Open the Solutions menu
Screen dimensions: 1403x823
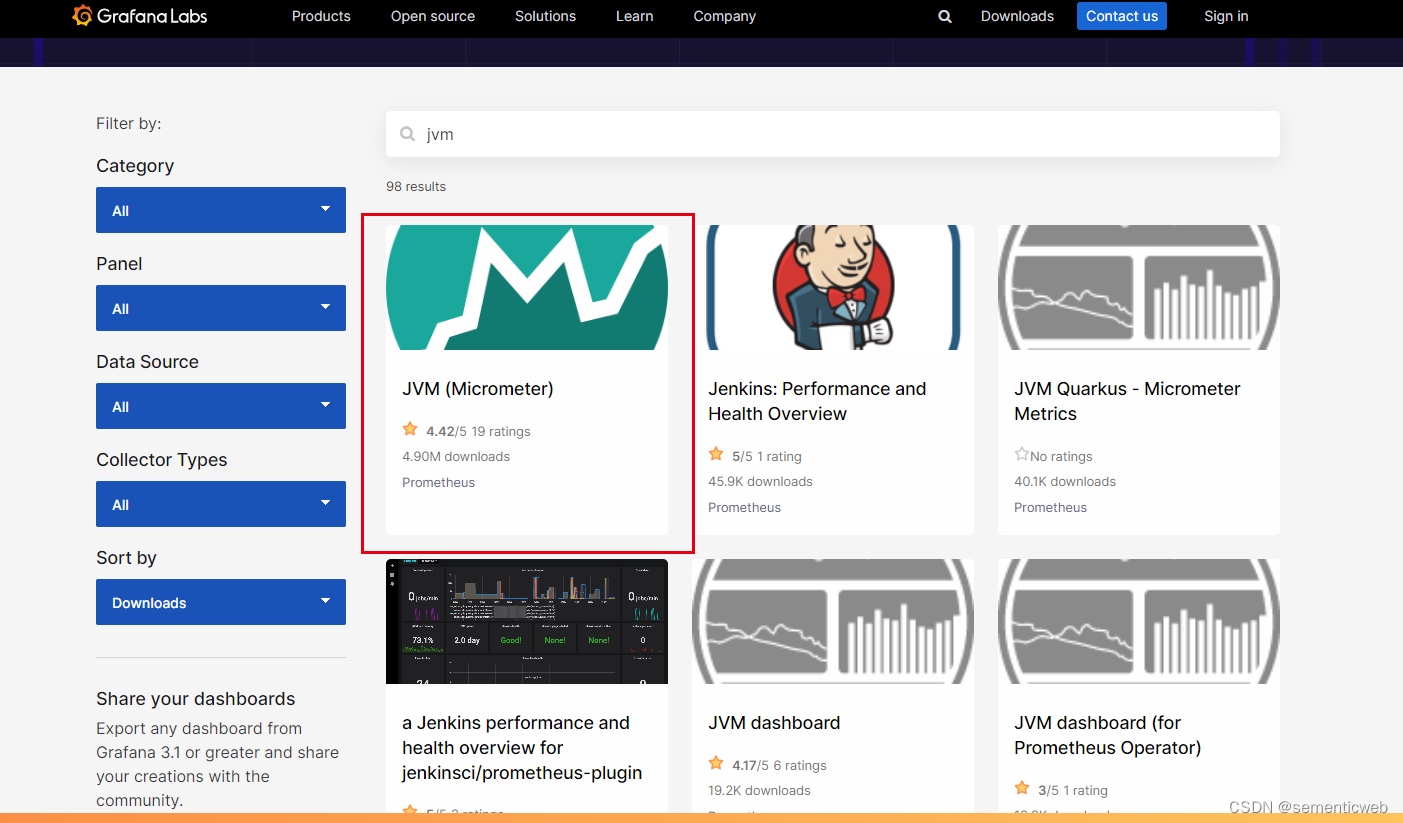[x=545, y=16]
